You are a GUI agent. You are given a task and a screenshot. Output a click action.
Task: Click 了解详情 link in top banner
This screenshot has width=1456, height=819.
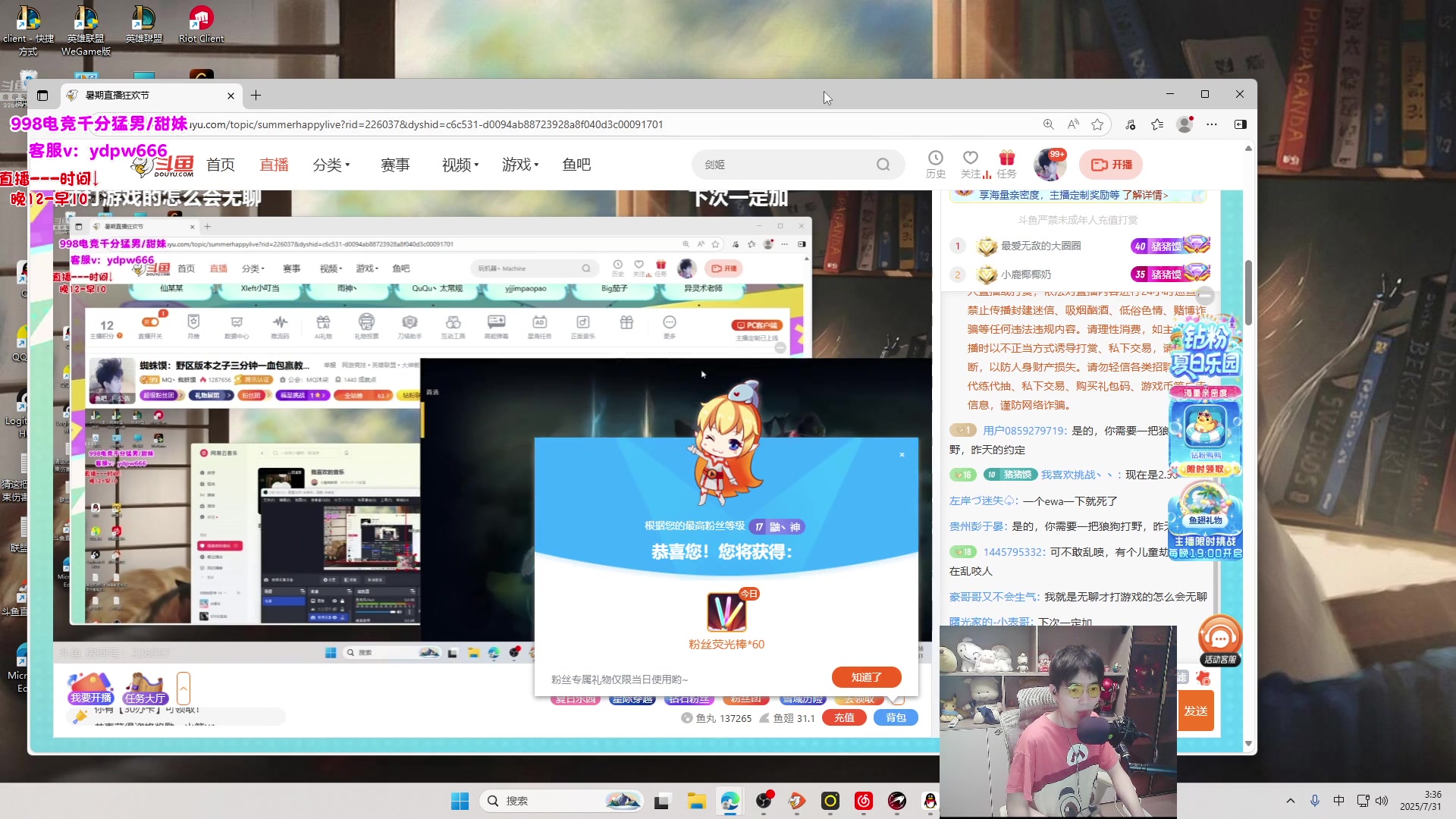pyautogui.click(x=1145, y=195)
